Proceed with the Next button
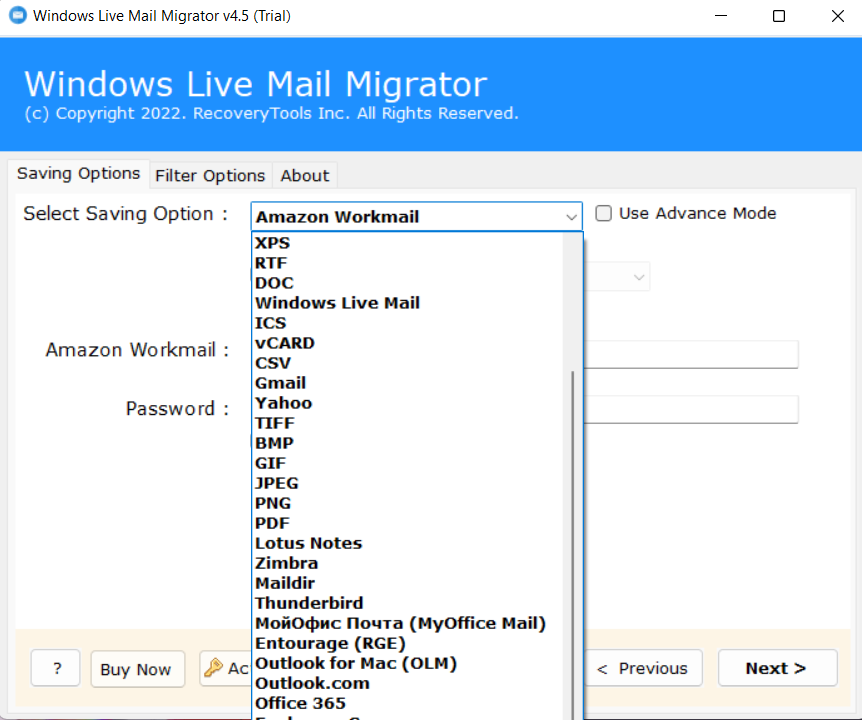 pos(777,668)
